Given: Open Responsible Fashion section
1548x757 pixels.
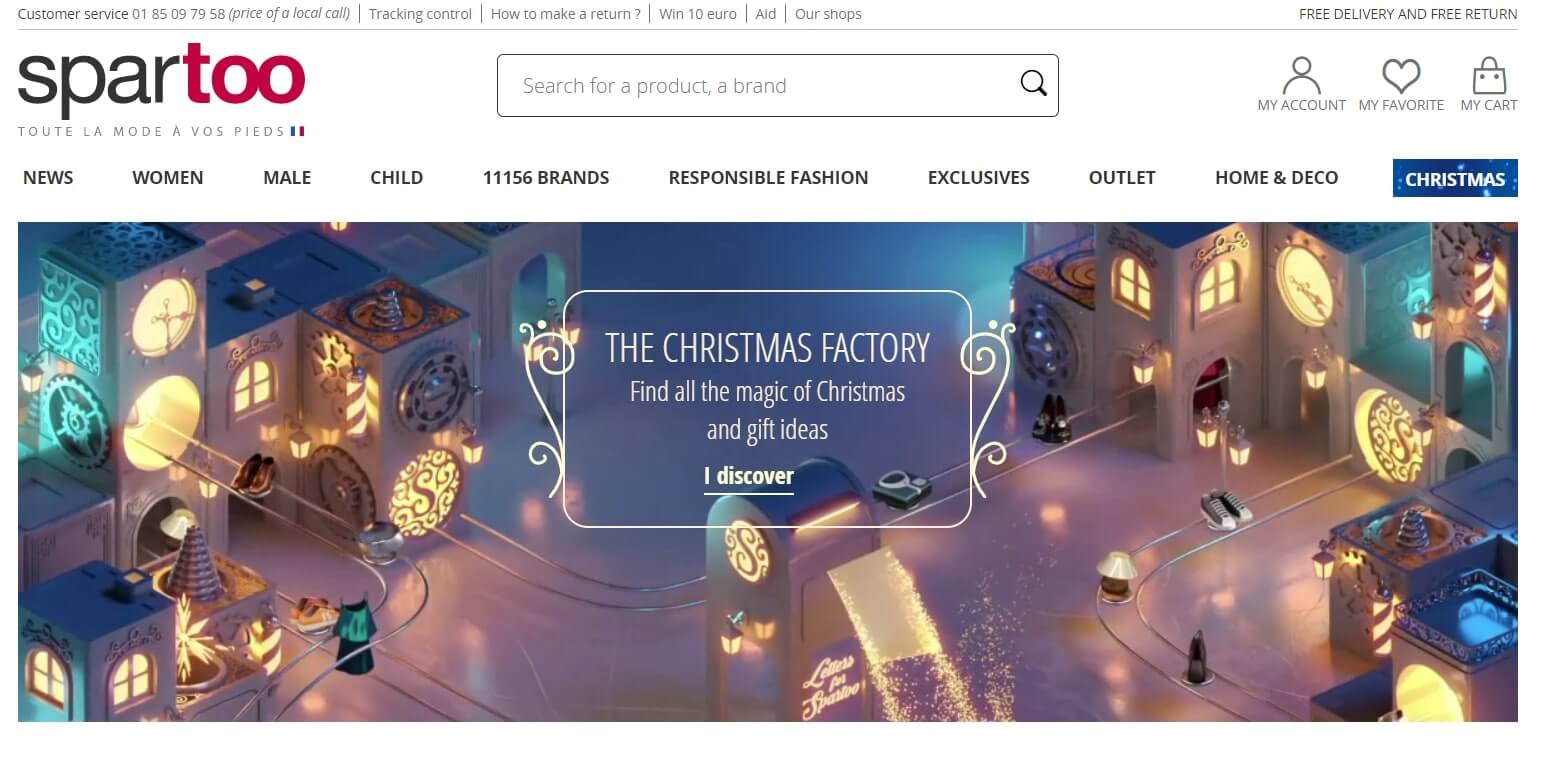Looking at the screenshot, I should 768,178.
